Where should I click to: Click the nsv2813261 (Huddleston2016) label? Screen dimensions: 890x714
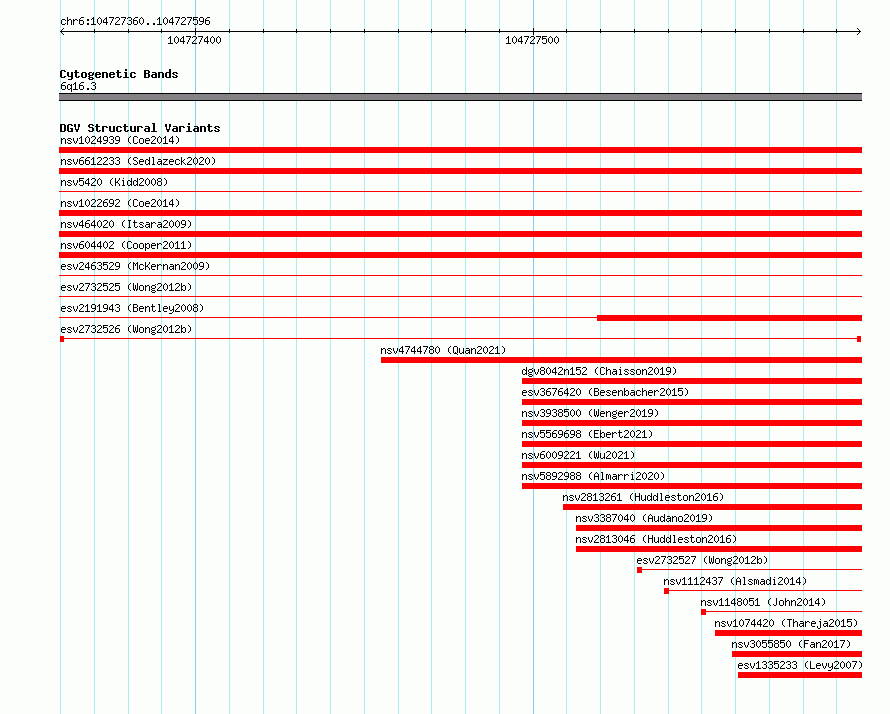(643, 497)
